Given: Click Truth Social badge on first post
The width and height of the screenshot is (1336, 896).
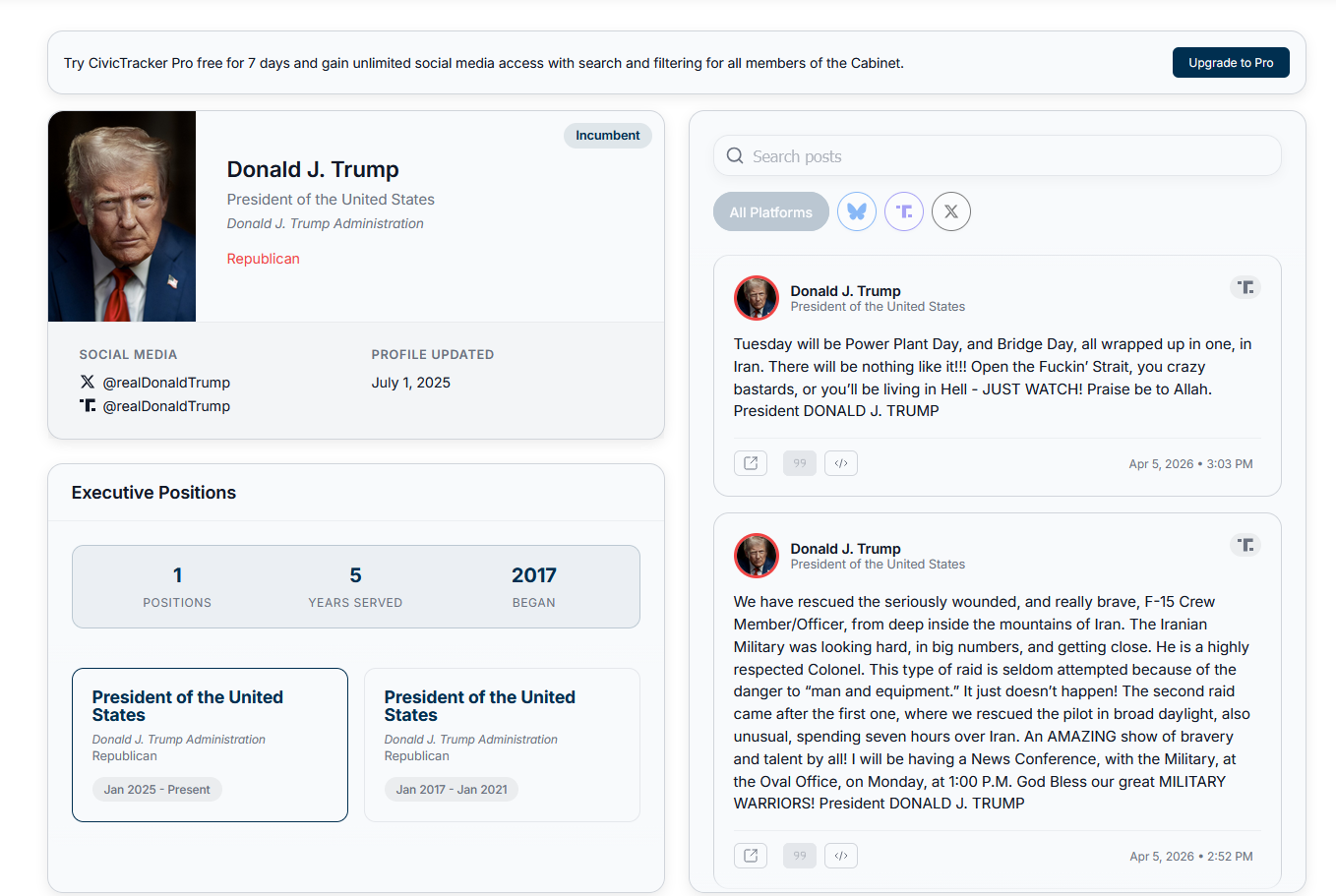Looking at the screenshot, I should 1245,287.
